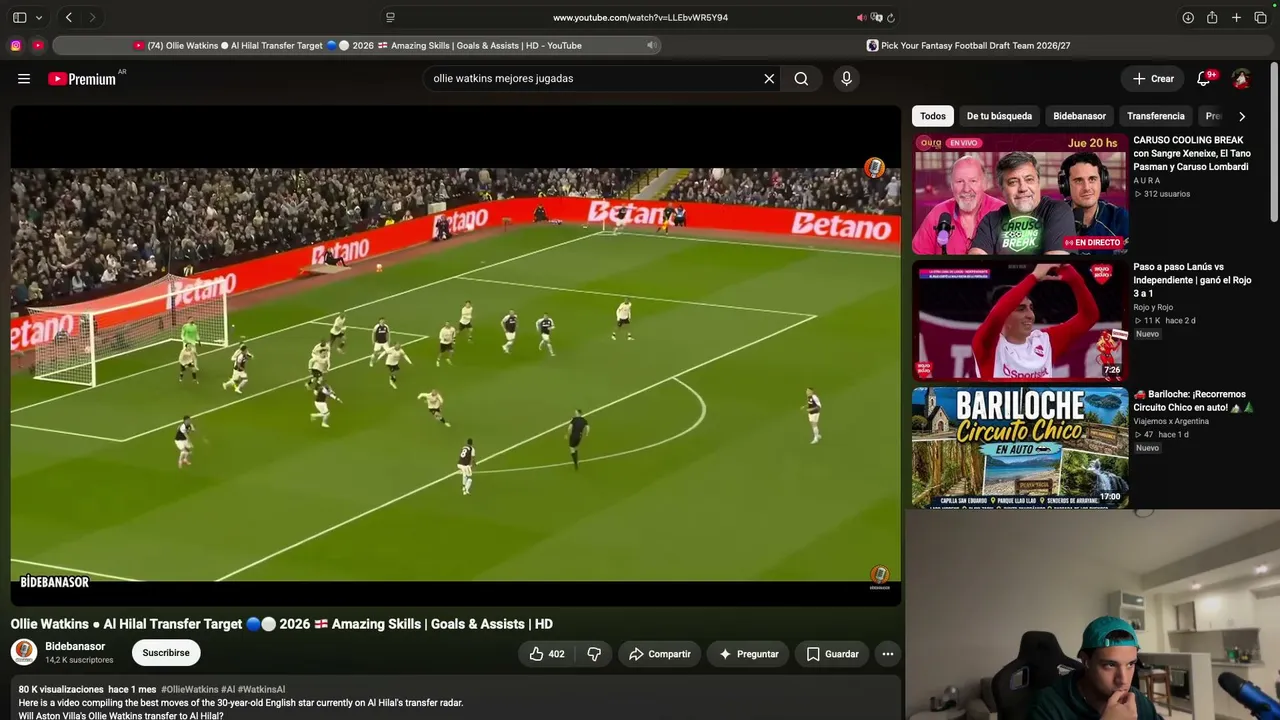Image resolution: width=1280 pixels, height=720 pixels.
Task: Click the video player area
Action: [x=455, y=355]
